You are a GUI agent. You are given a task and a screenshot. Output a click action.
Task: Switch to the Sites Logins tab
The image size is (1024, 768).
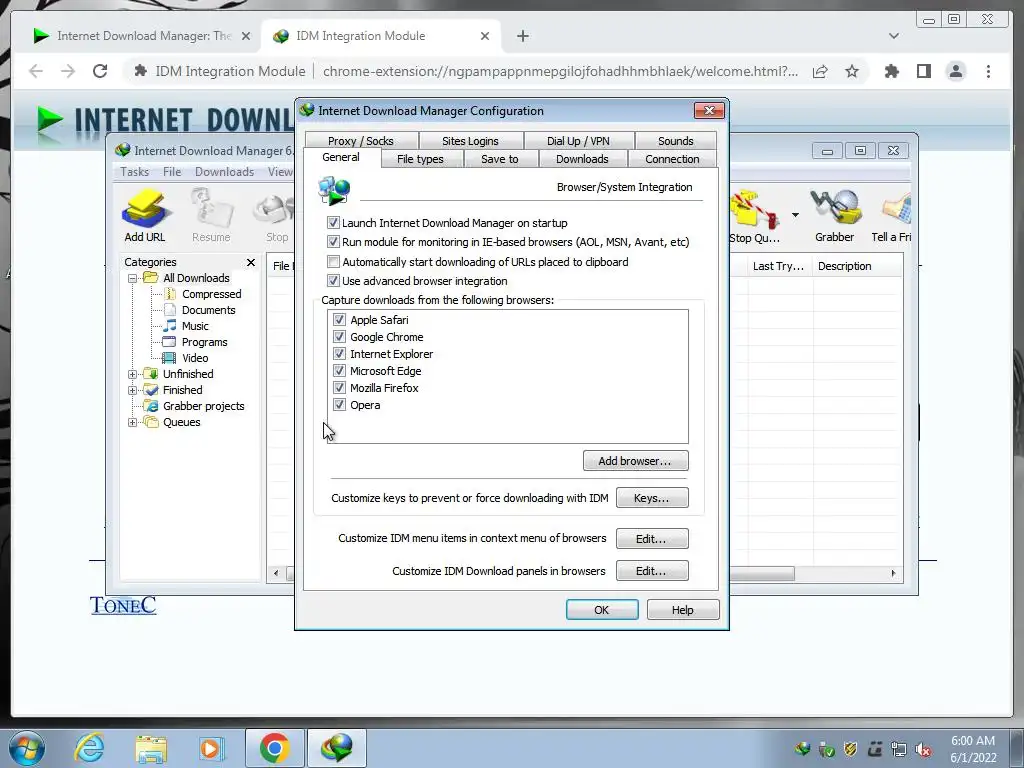[470, 140]
